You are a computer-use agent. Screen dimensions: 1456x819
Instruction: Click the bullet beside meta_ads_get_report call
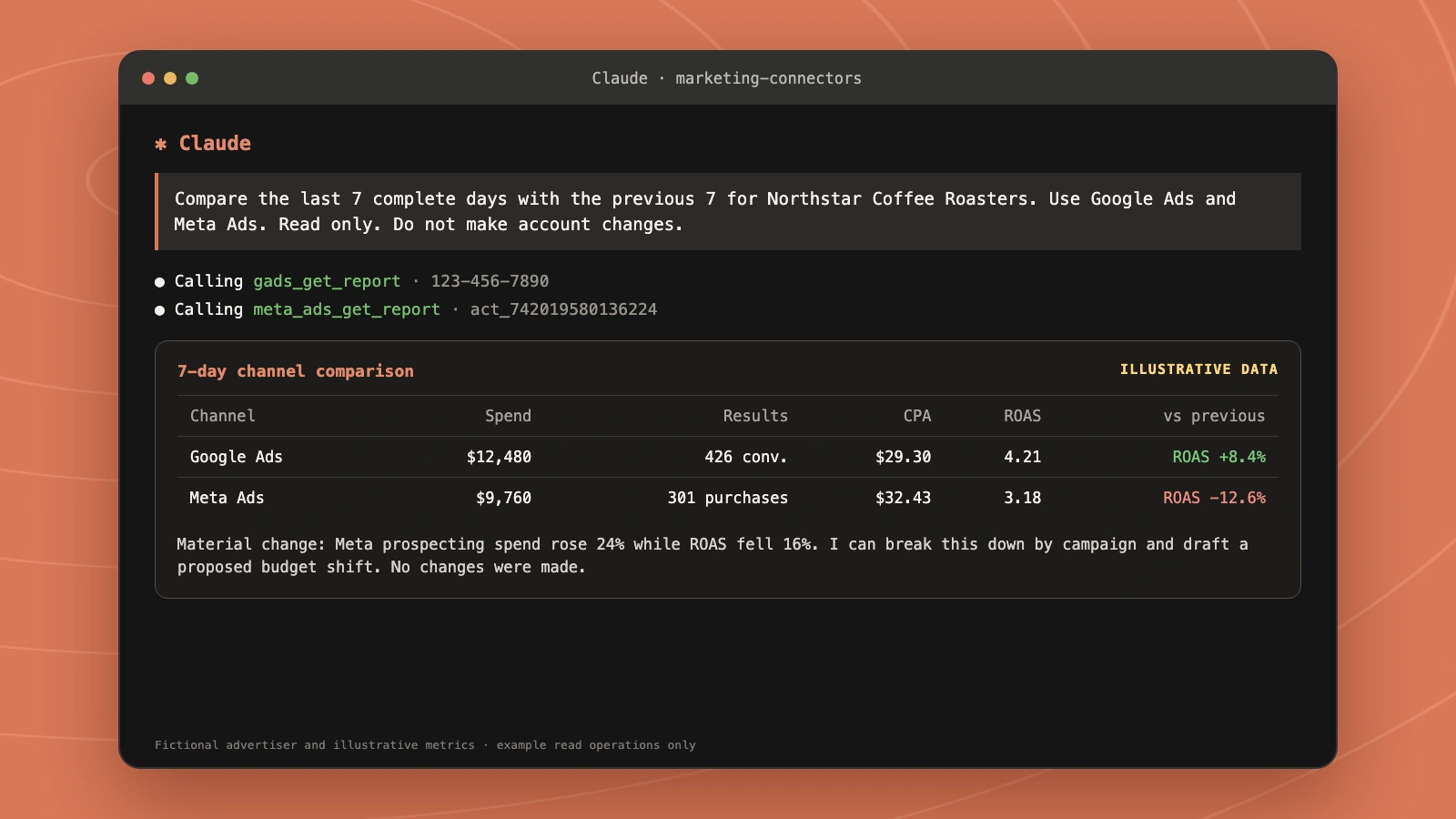(x=160, y=310)
